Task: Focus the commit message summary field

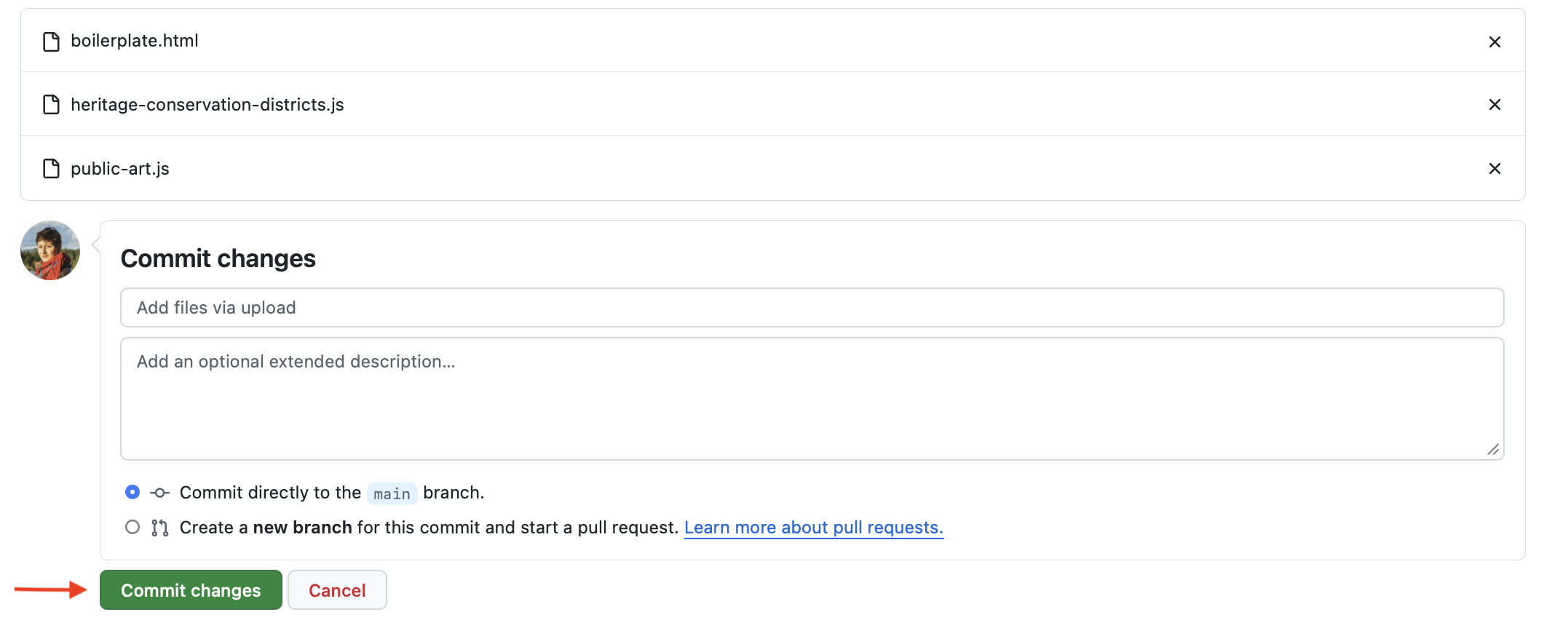Action: pyautogui.click(x=812, y=308)
